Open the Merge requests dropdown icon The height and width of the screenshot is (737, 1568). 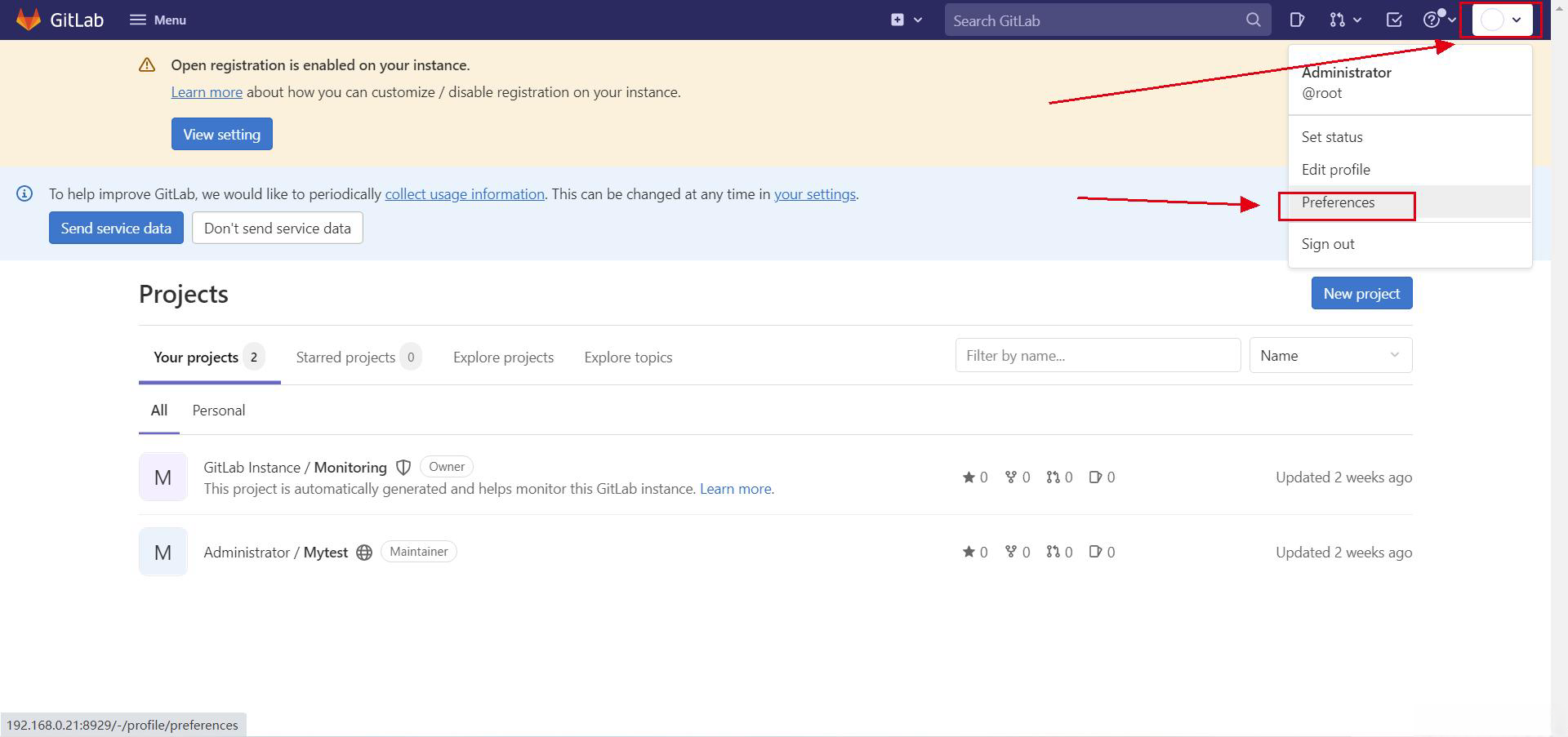tap(1345, 20)
